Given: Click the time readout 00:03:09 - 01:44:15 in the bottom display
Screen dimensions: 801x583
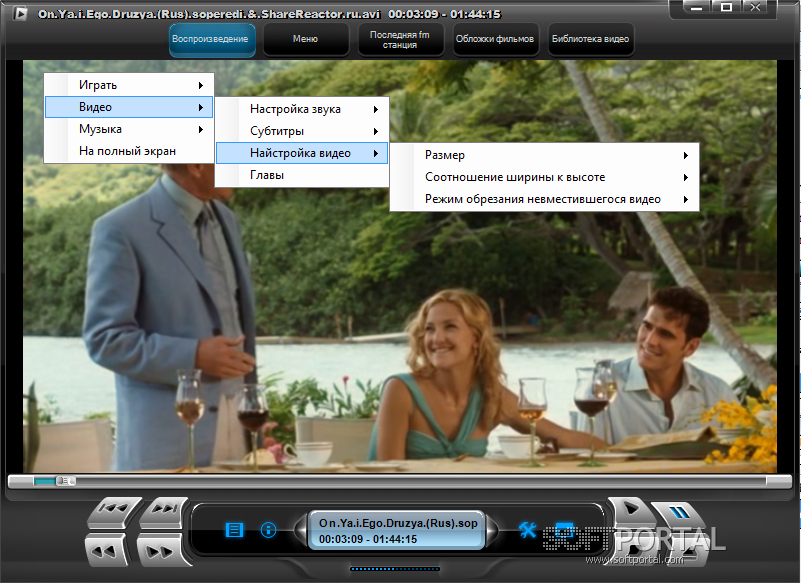Looking at the screenshot, I should [368, 539].
